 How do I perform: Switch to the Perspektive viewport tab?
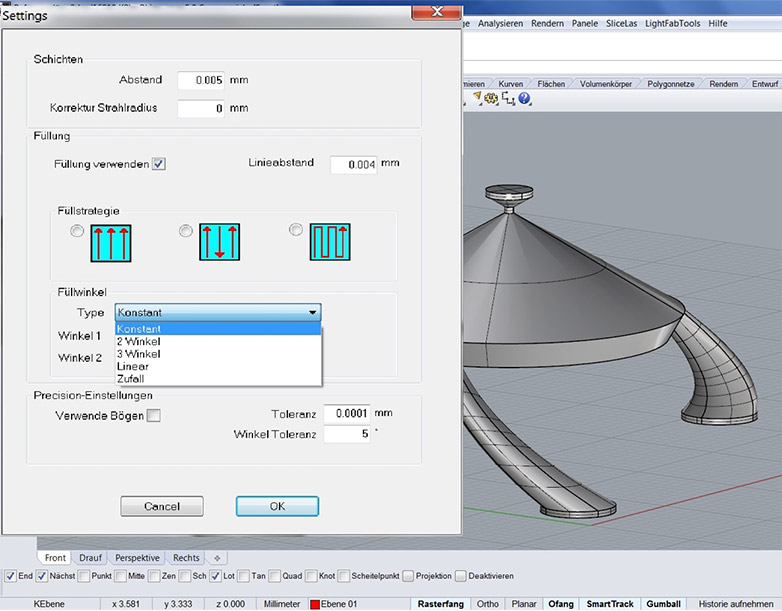136,558
